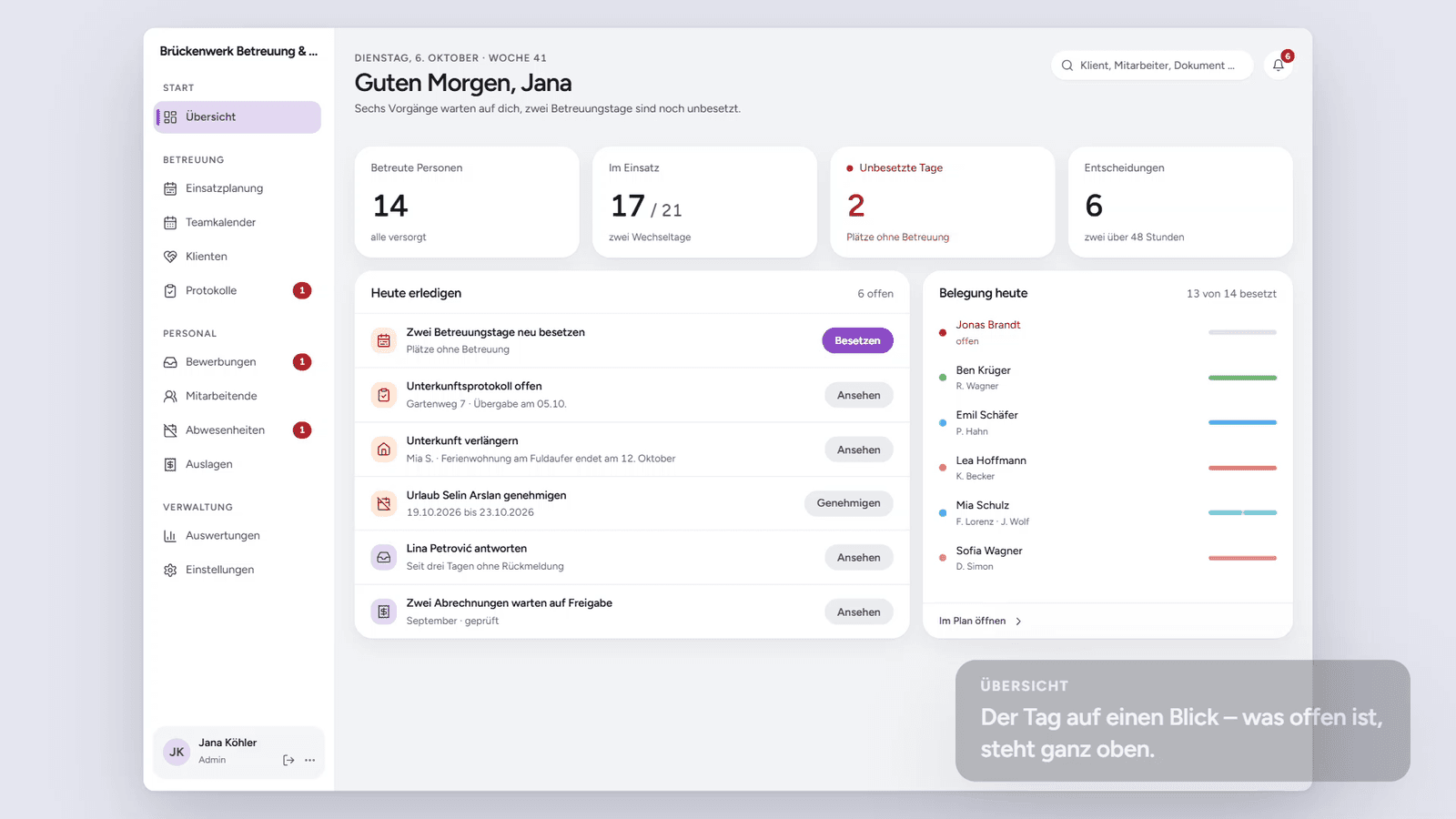Click the calendar icon for Zwei Betreuungstage
The image size is (1456, 819).
click(384, 340)
